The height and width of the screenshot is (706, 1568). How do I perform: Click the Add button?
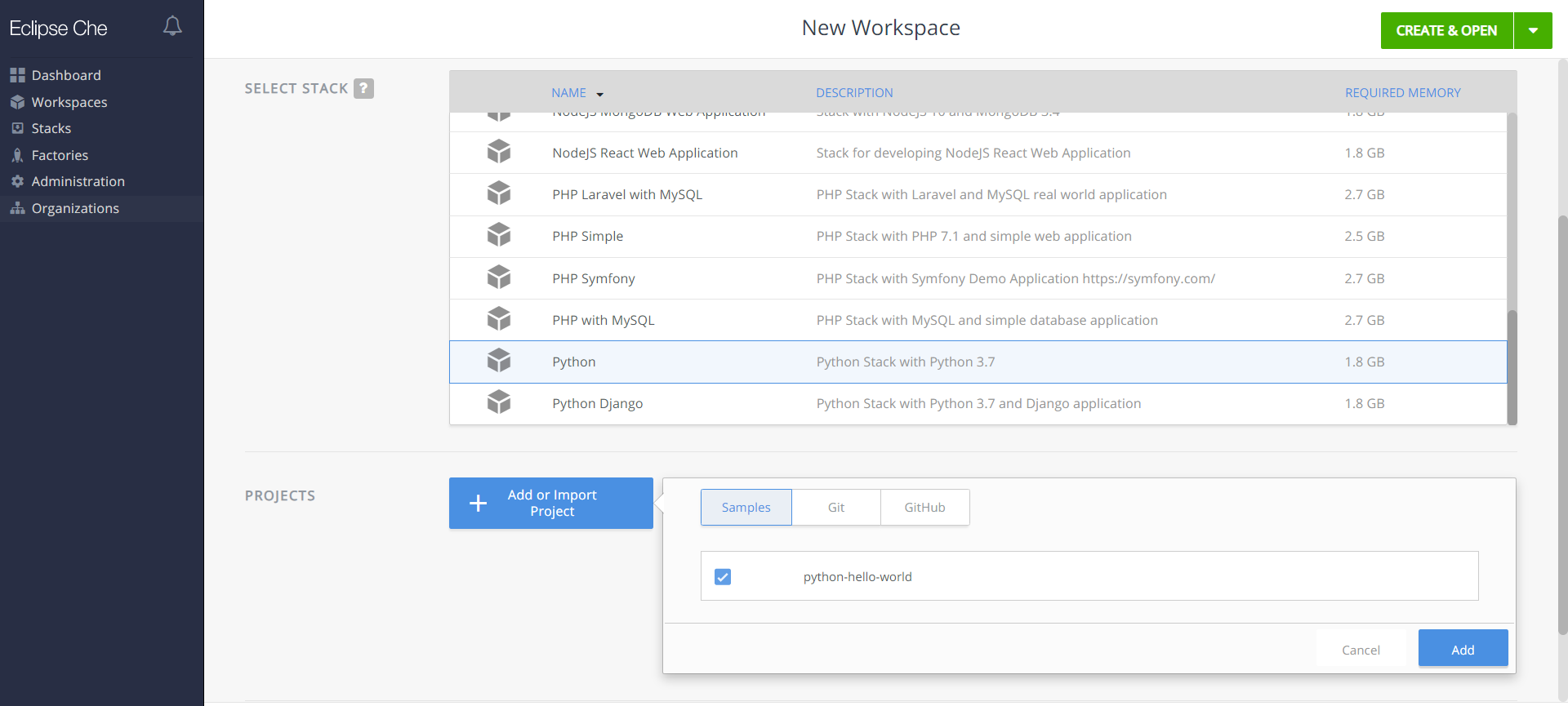point(1463,650)
